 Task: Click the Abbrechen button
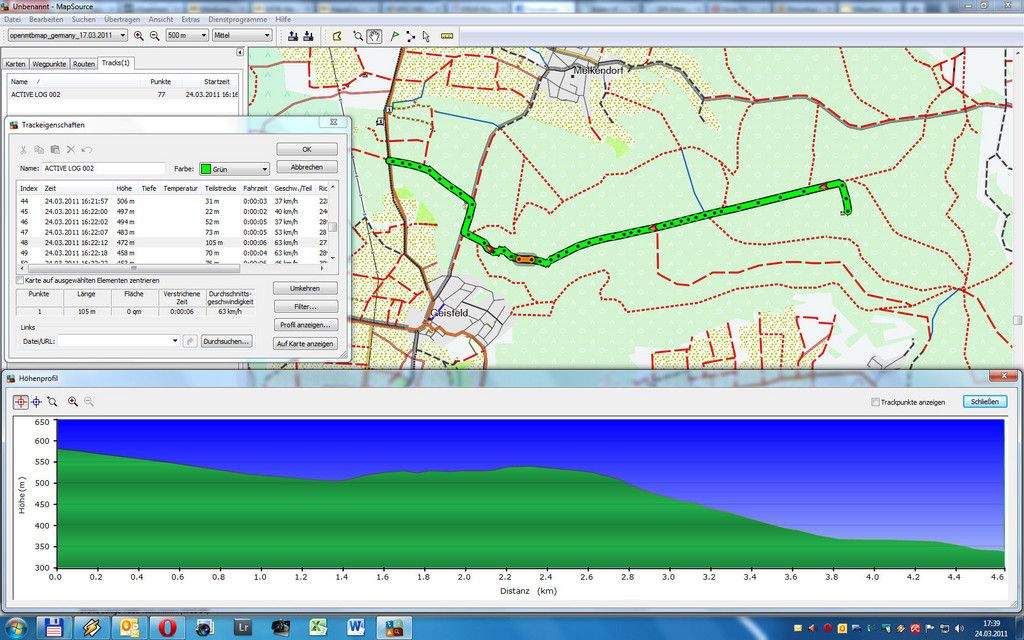point(307,167)
